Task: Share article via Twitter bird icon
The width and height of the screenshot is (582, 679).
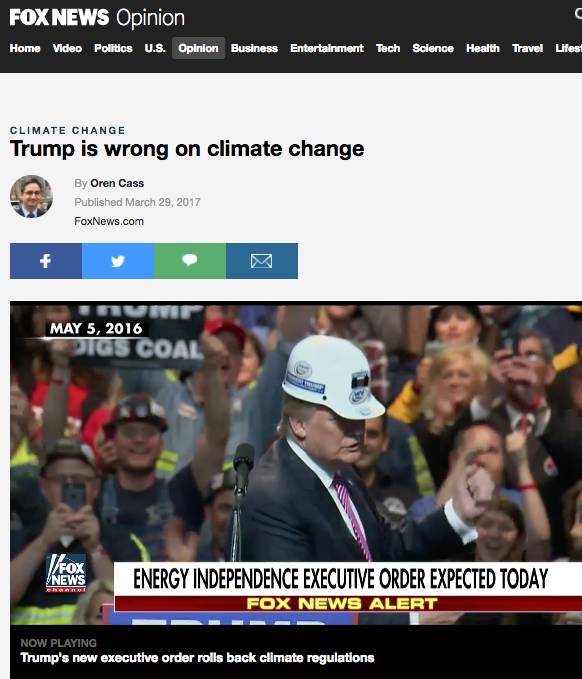Action: coord(118,261)
